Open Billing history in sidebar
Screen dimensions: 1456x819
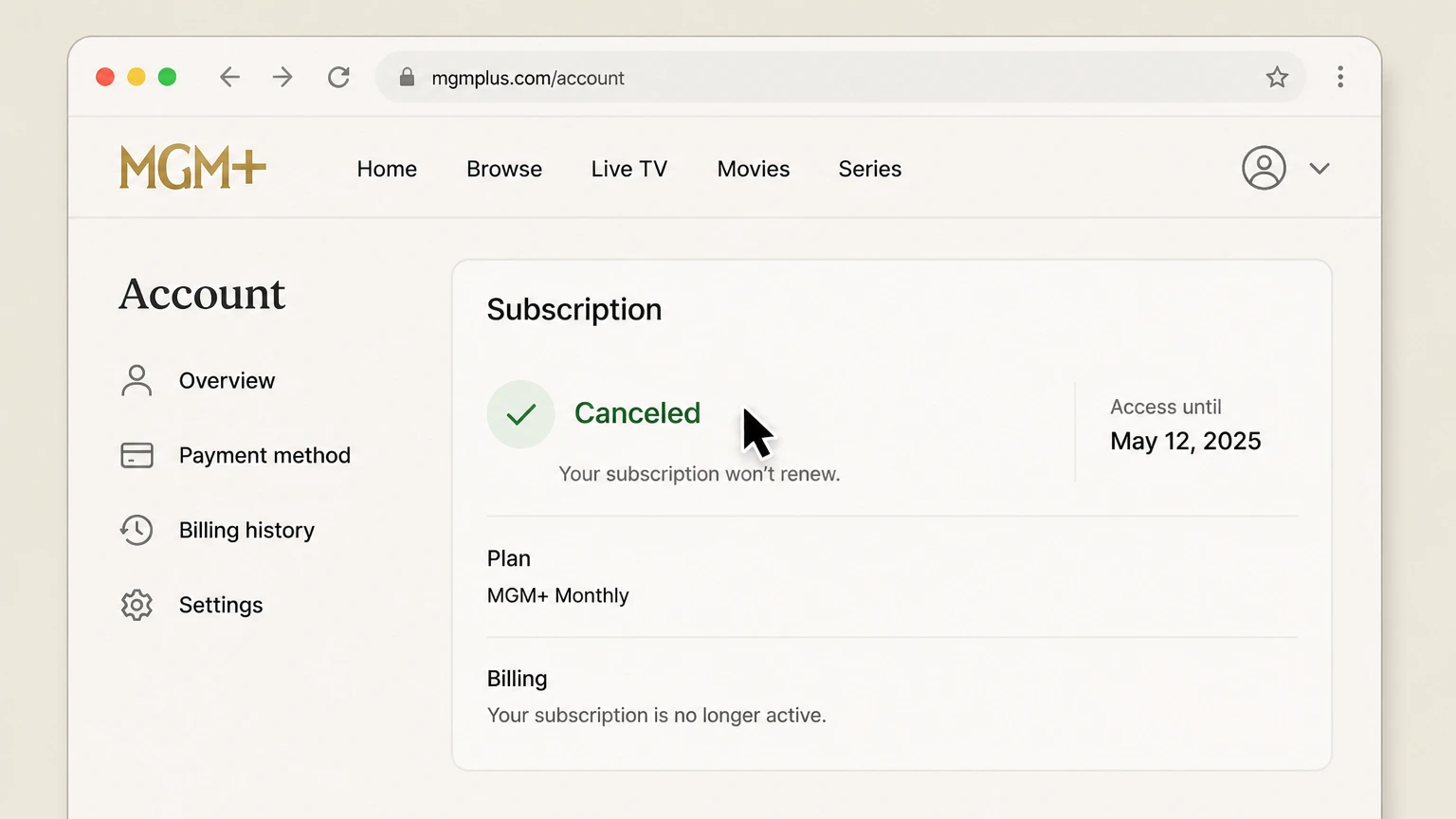point(246,530)
